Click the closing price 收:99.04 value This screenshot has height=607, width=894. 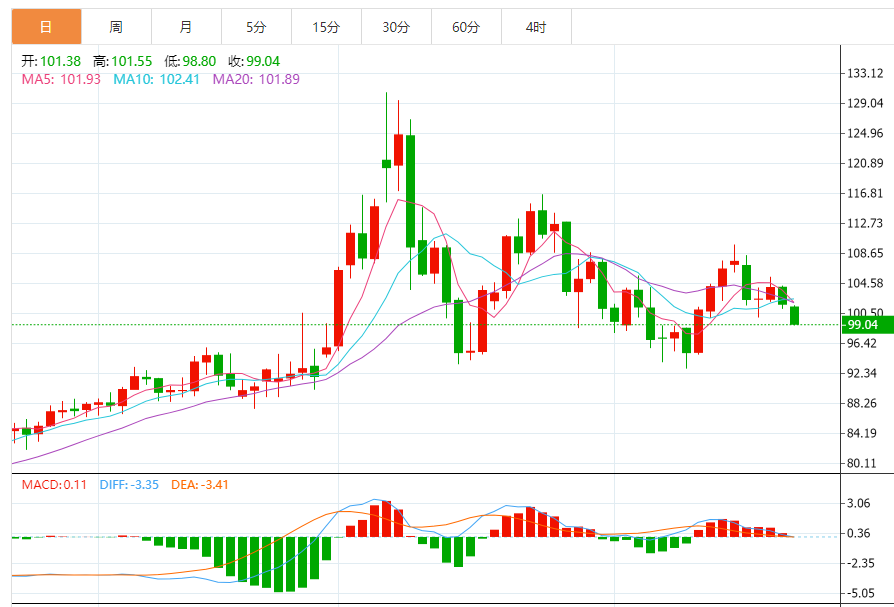pyautogui.click(x=254, y=61)
